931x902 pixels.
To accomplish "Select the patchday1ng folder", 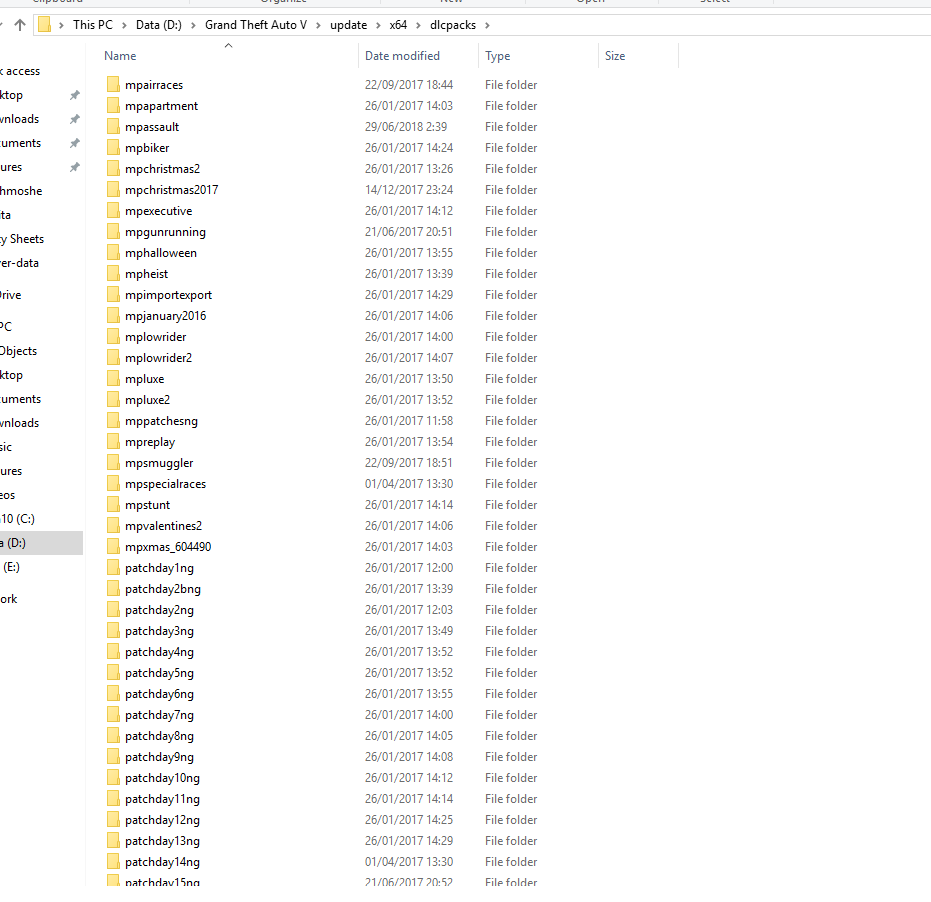I will (x=159, y=568).
